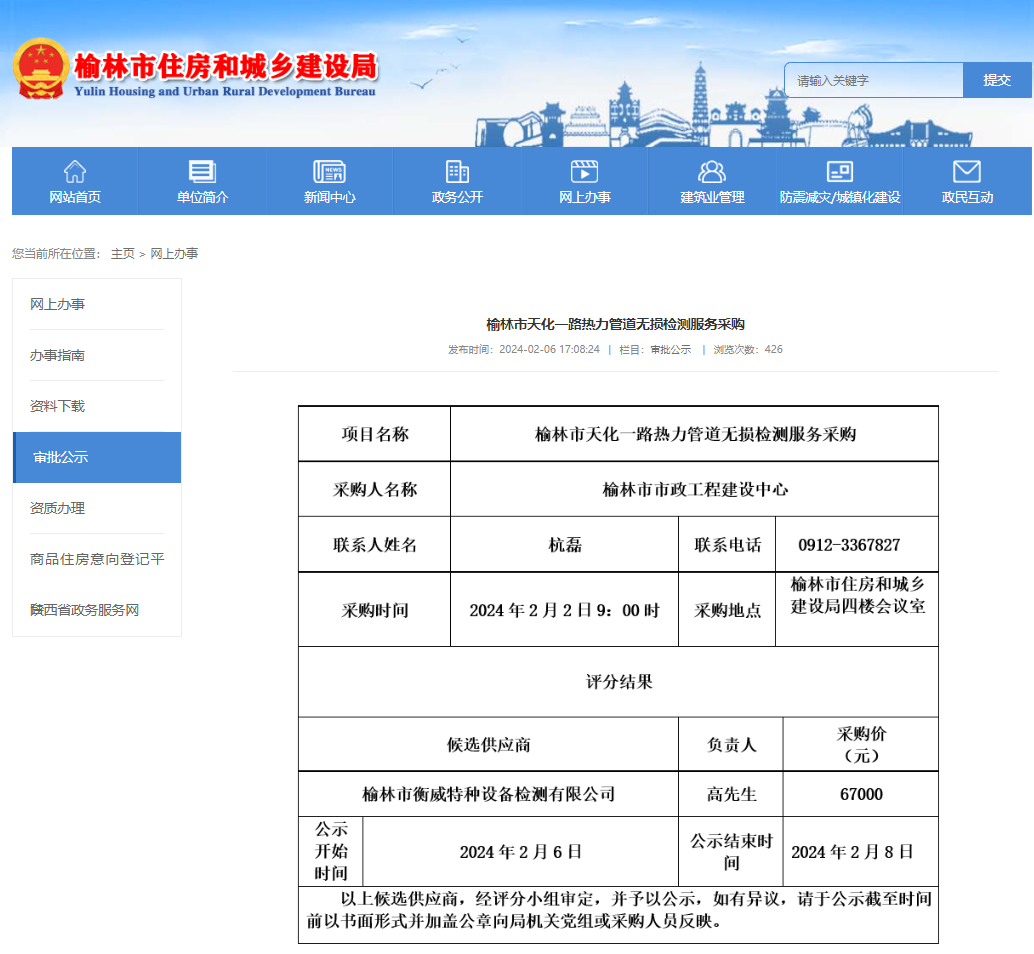Click the phone number 0912-3367827

pyautogui.click(x=849, y=545)
